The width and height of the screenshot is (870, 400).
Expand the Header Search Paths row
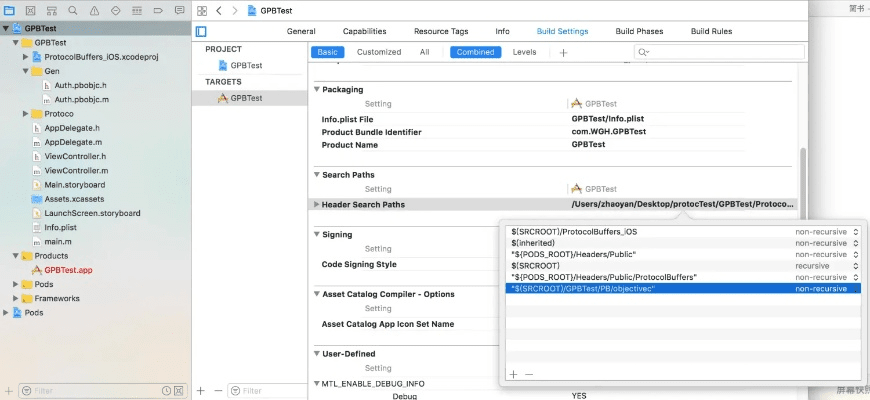coord(317,205)
